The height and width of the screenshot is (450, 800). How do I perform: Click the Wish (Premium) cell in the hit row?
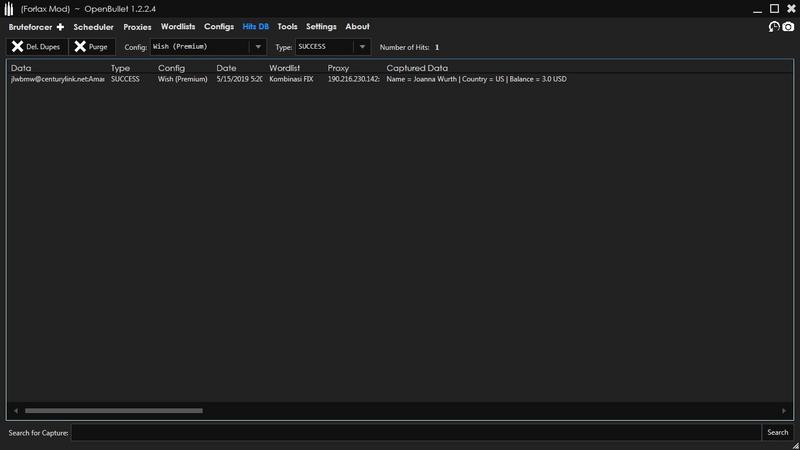tap(183, 79)
